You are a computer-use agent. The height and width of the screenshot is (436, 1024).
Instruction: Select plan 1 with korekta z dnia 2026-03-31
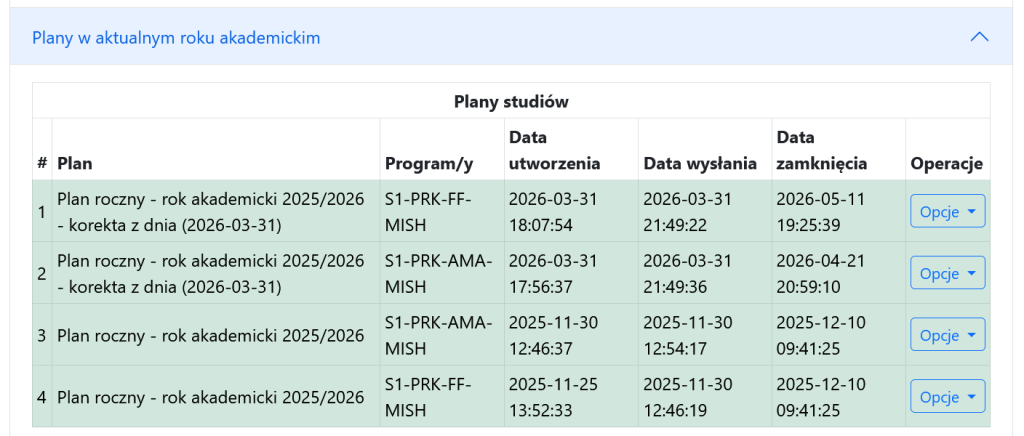pos(210,212)
